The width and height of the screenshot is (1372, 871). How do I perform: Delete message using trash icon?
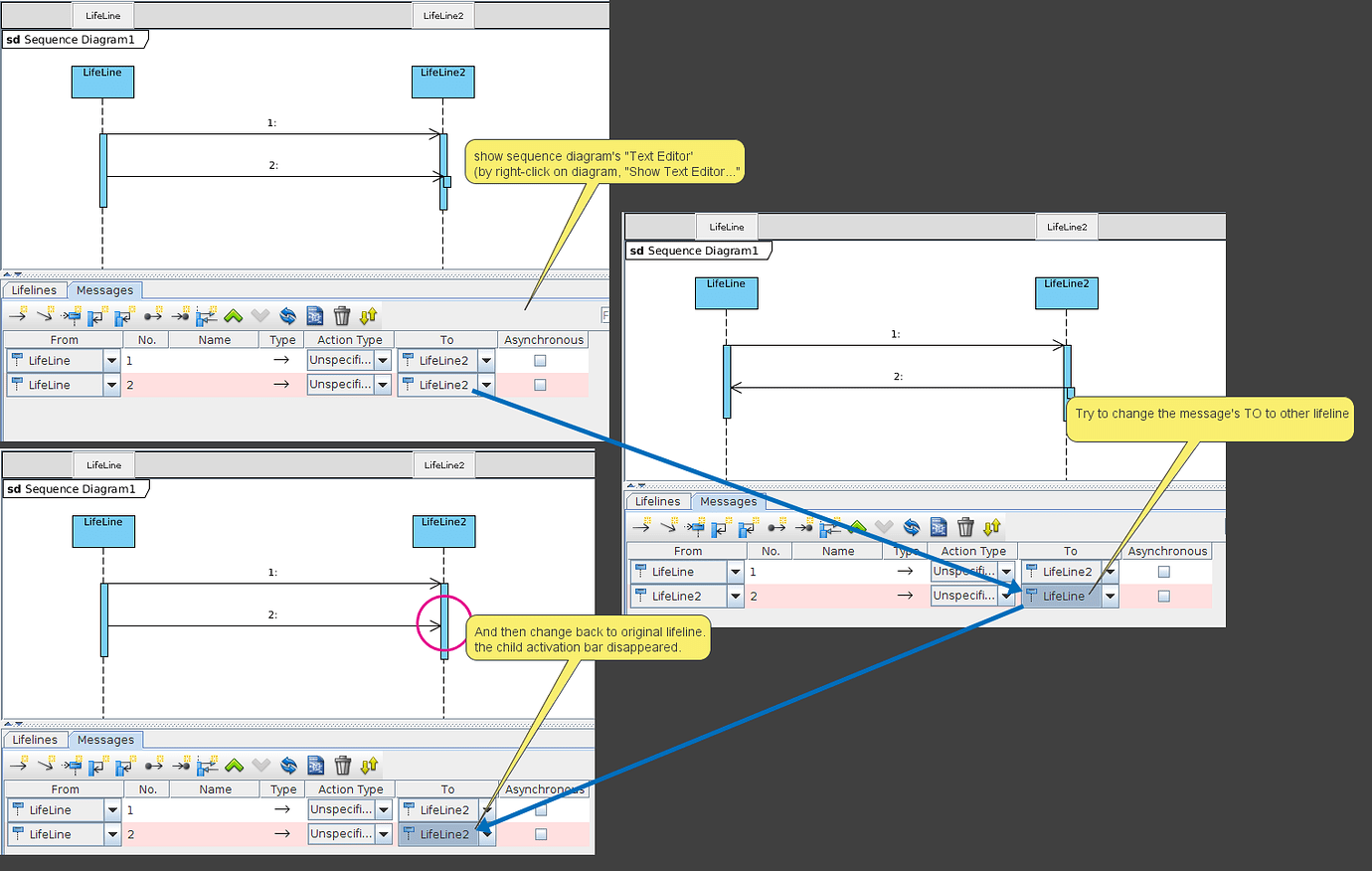pos(341,316)
